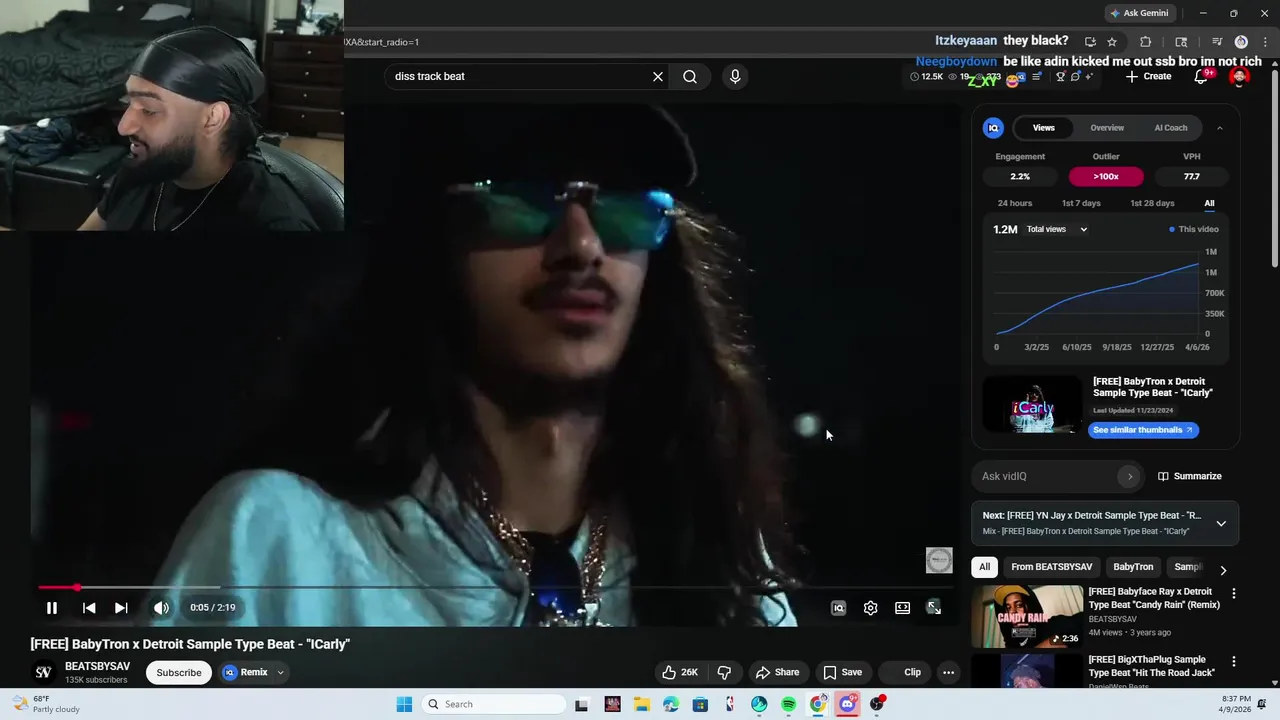Pause the video playback
Screen dimensions: 1280x720
tap(52, 608)
